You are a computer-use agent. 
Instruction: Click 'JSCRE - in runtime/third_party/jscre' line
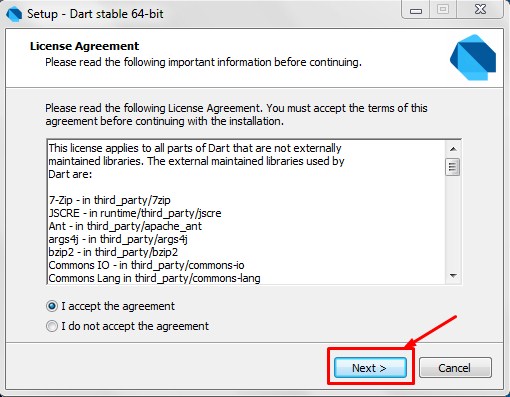(135, 213)
